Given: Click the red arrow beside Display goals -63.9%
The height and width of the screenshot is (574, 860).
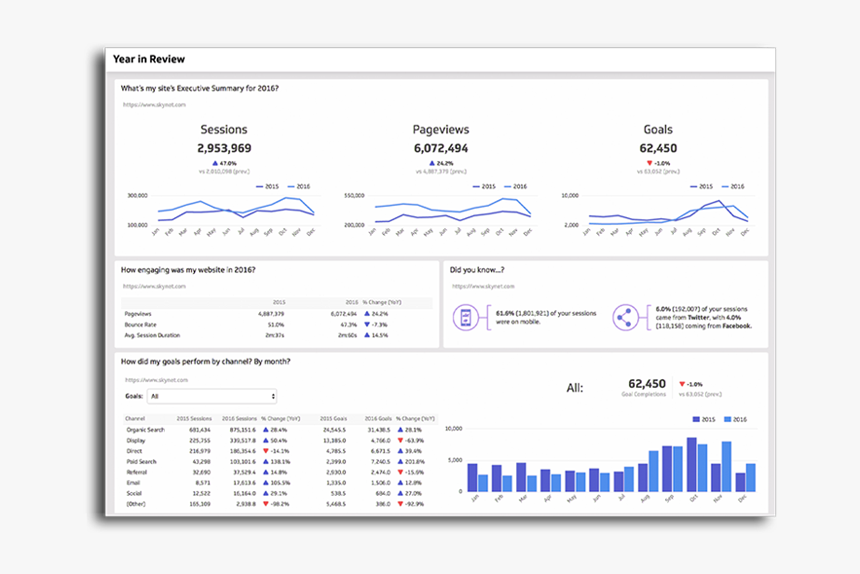Looking at the screenshot, I should point(400,440).
